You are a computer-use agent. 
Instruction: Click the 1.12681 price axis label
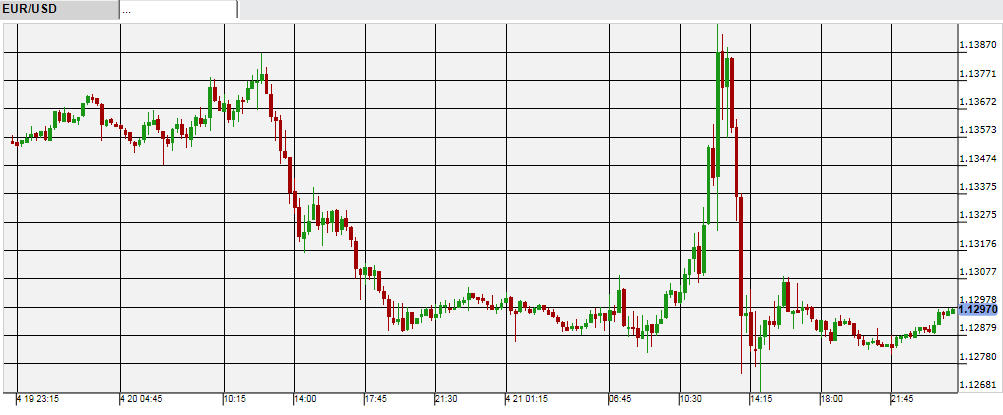point(978,384)
